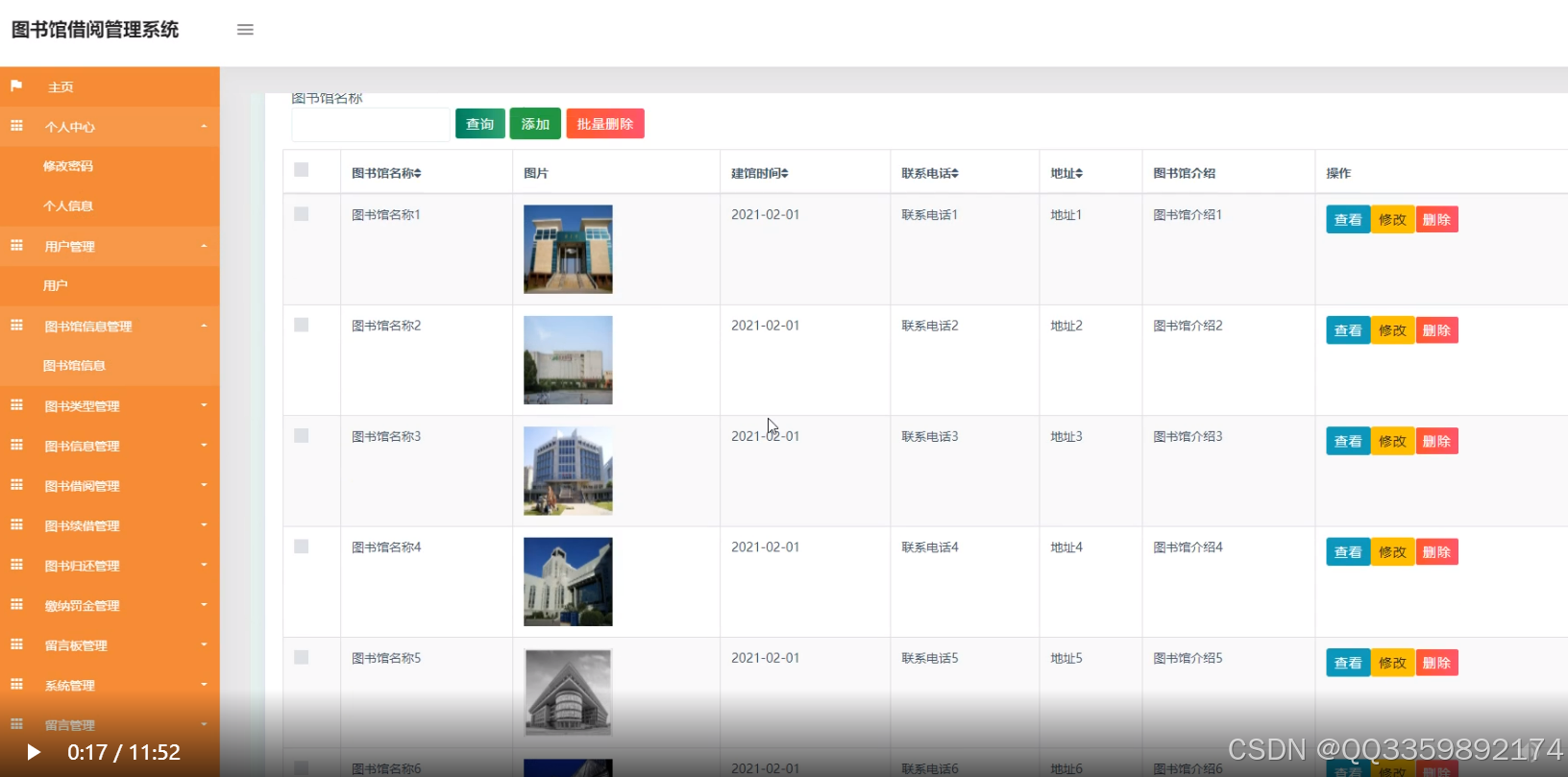Open the building thumbnail for 图书馆名称3
This screenshot has width=1568, height=777.
coord(568,471)
